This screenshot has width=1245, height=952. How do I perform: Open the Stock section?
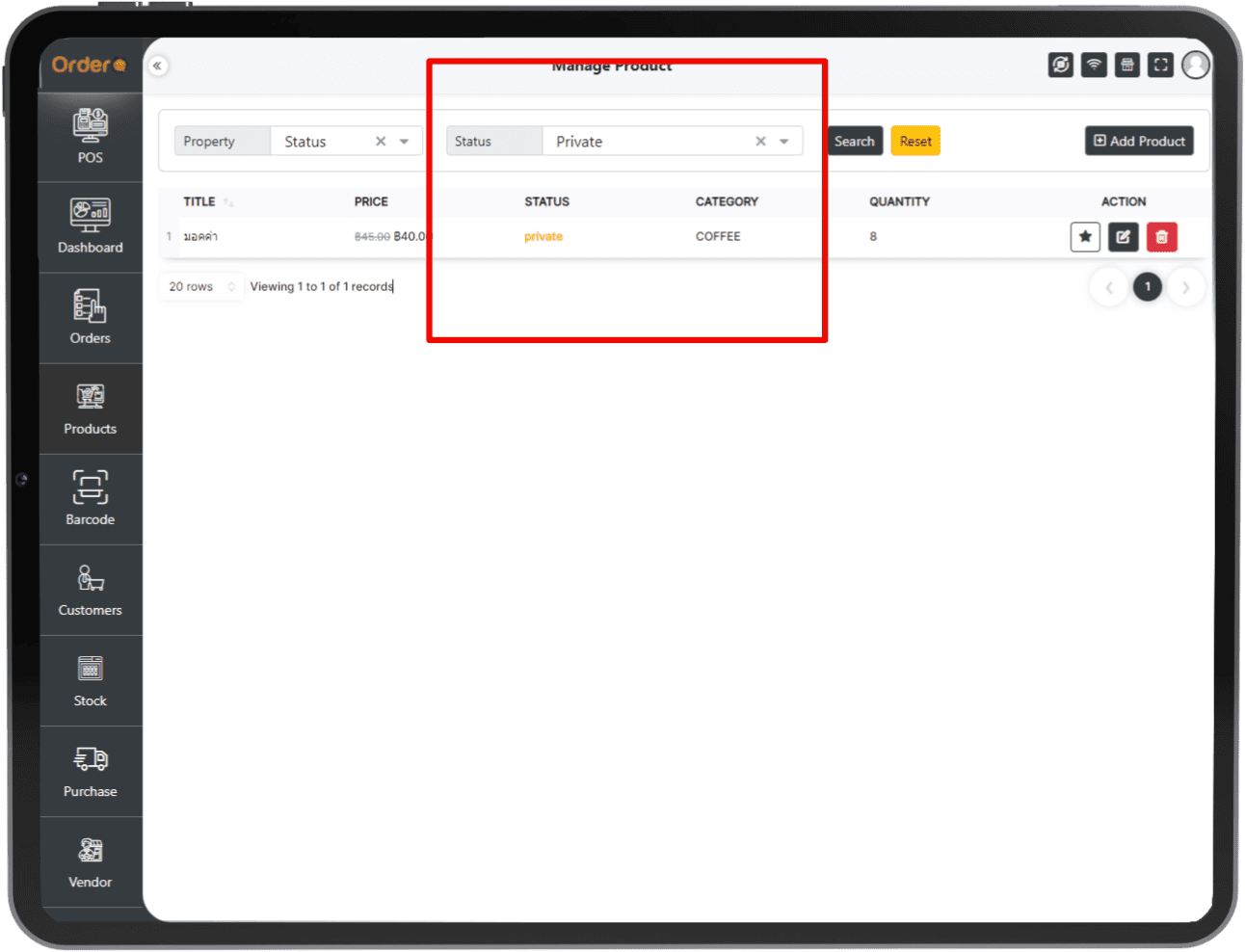[x=90, y=678]
